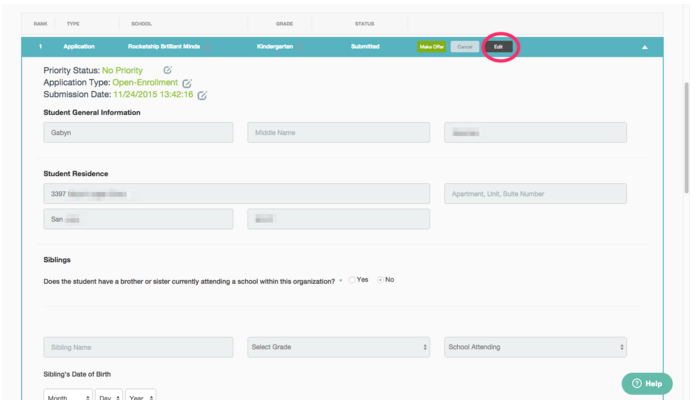
Task: Click the Middle Name field
Action: (x=339, y=133)
